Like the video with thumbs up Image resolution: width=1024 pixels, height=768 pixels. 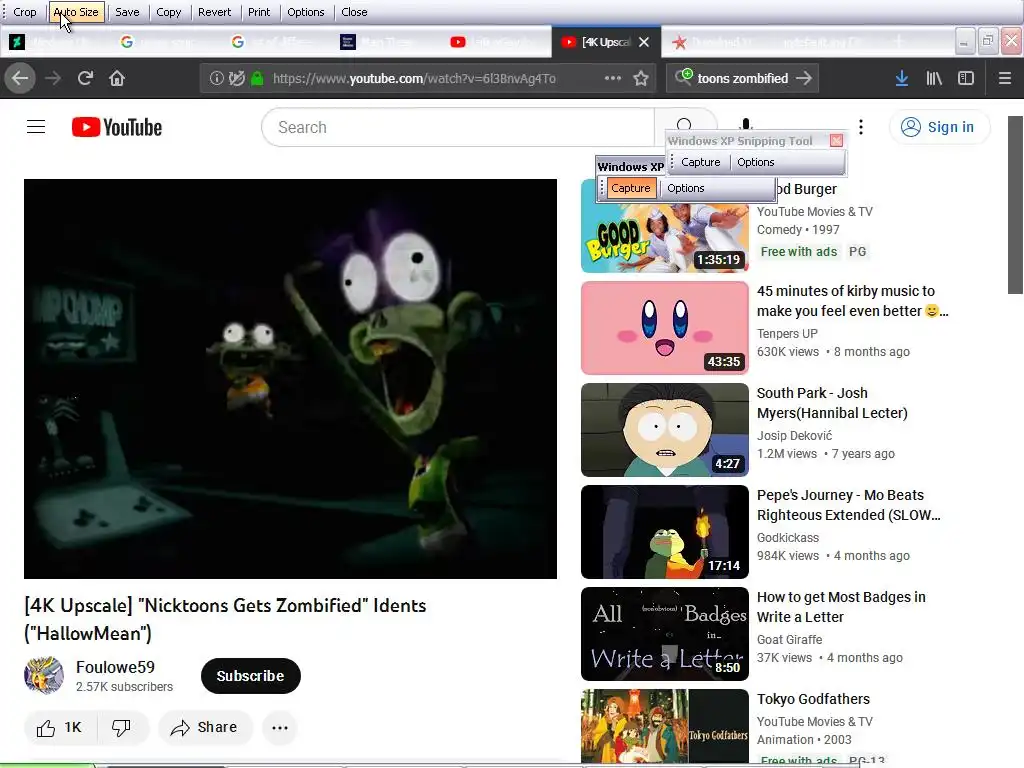pos(59,728)
